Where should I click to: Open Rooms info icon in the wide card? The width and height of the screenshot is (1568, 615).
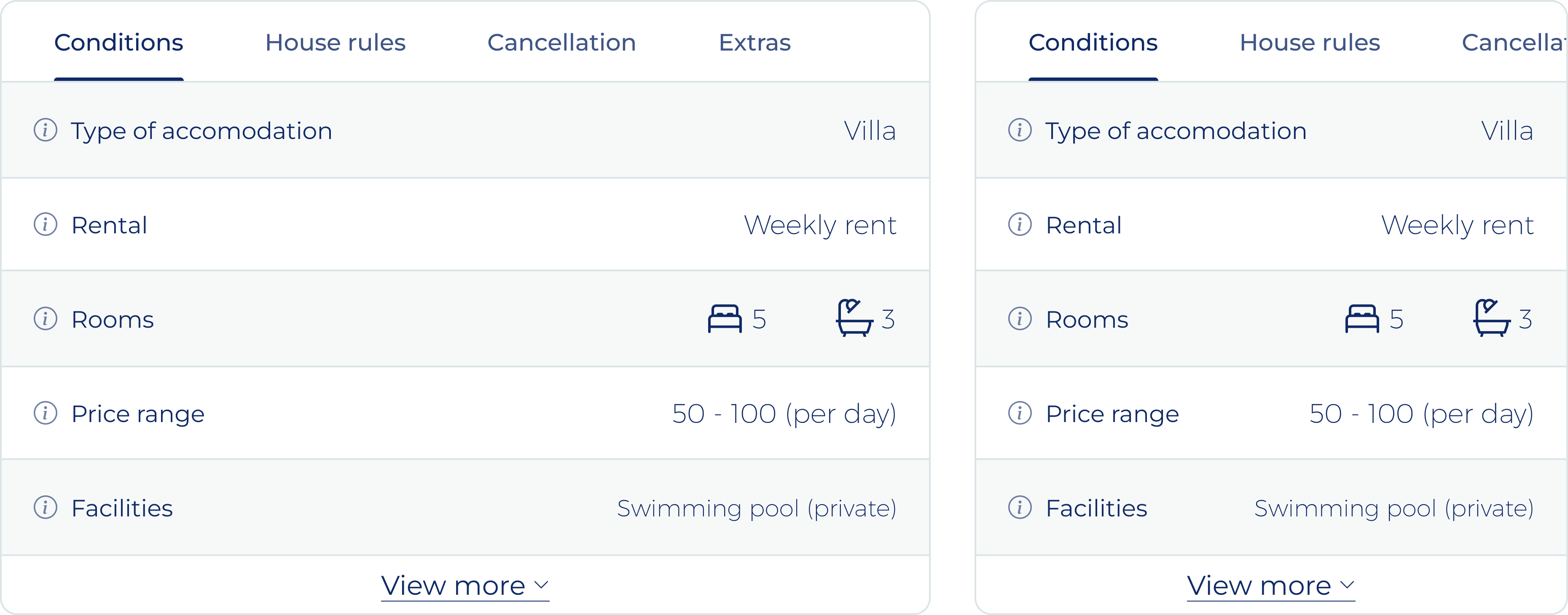[45, 319]
